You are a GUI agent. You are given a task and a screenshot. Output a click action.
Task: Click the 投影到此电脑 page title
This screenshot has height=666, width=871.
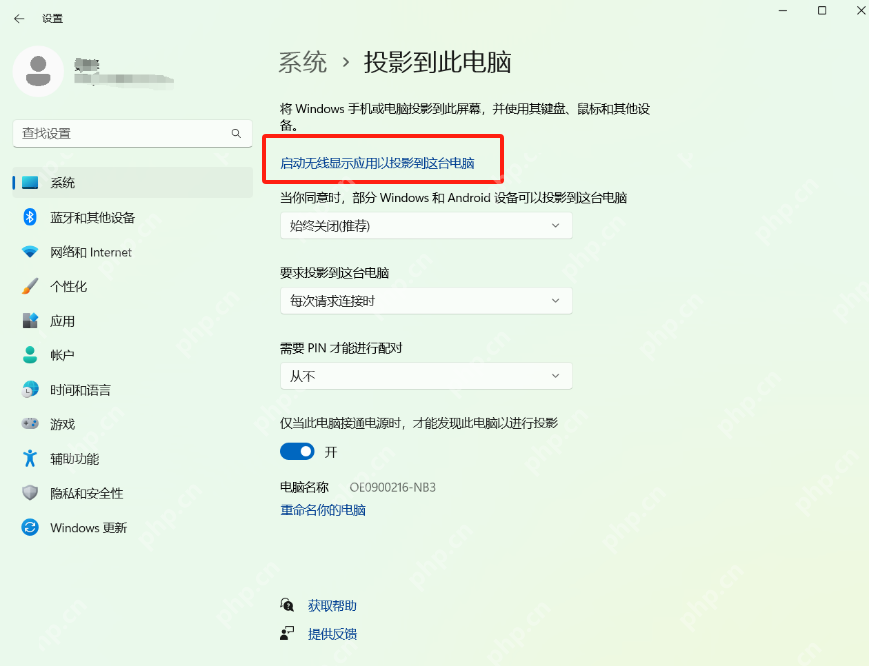coord(438,62)
